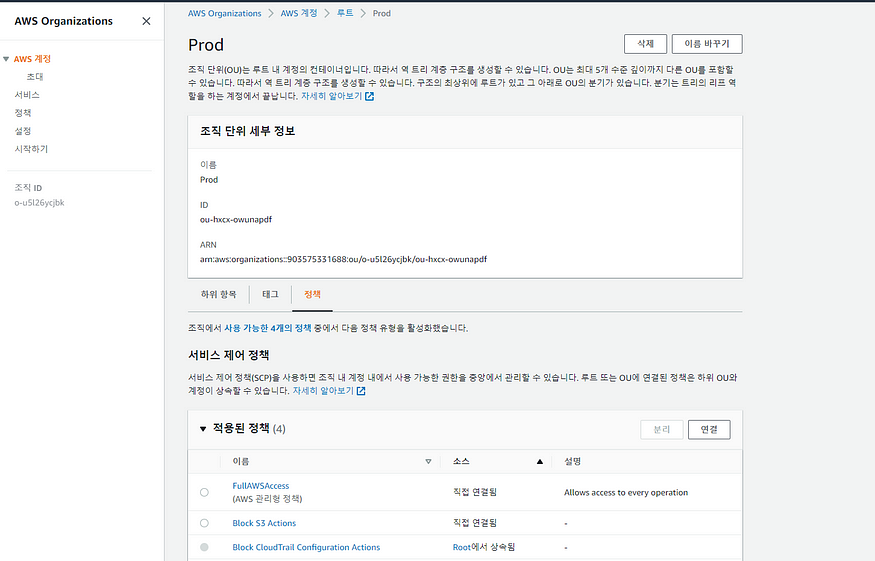Open the FullAWSAccess policy link
Viewport: 875px width, 561px height.
tap(261, 486)
